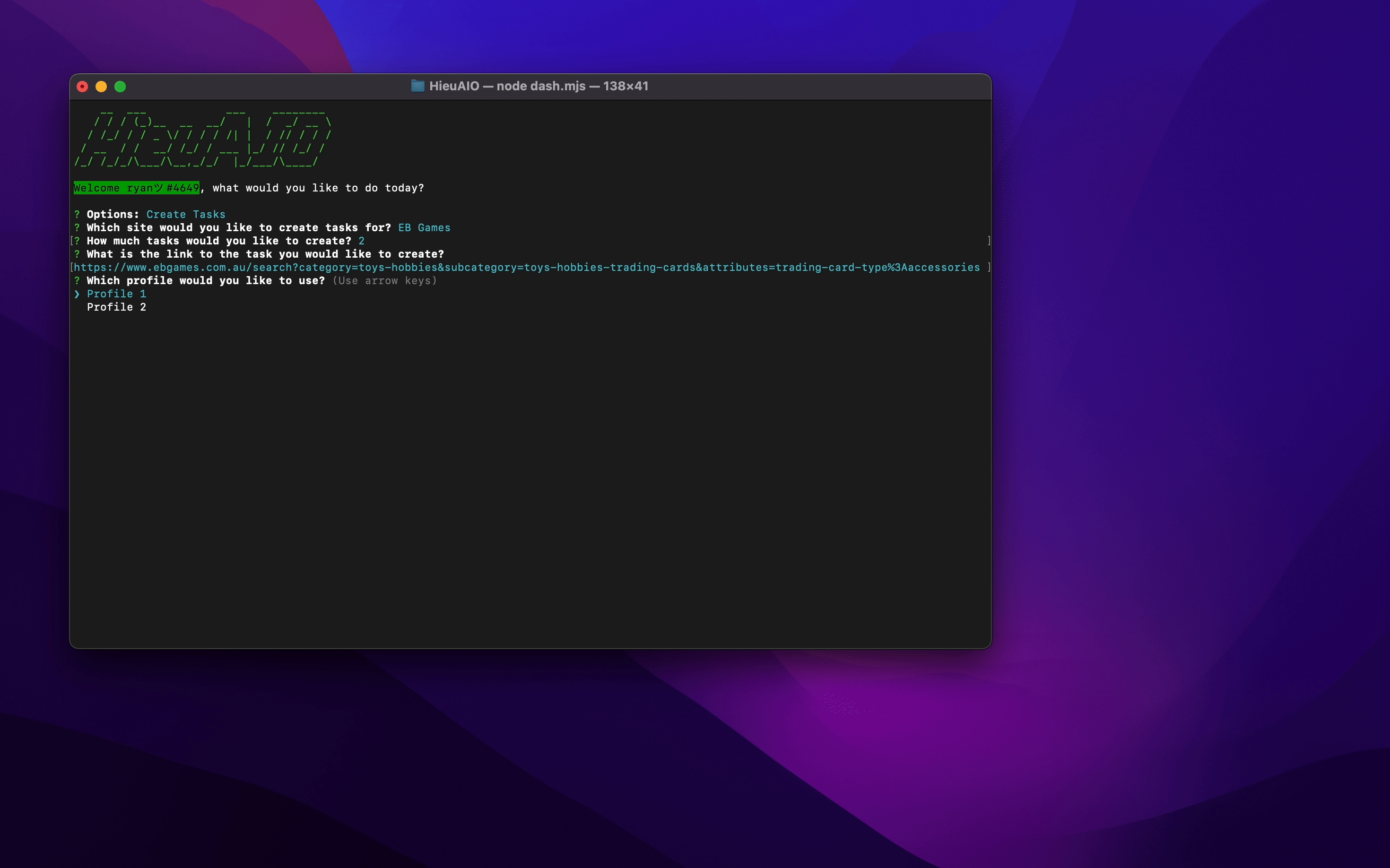Click the What is the link prompt
The image size is (1390, 868).
tap(265, 254)
